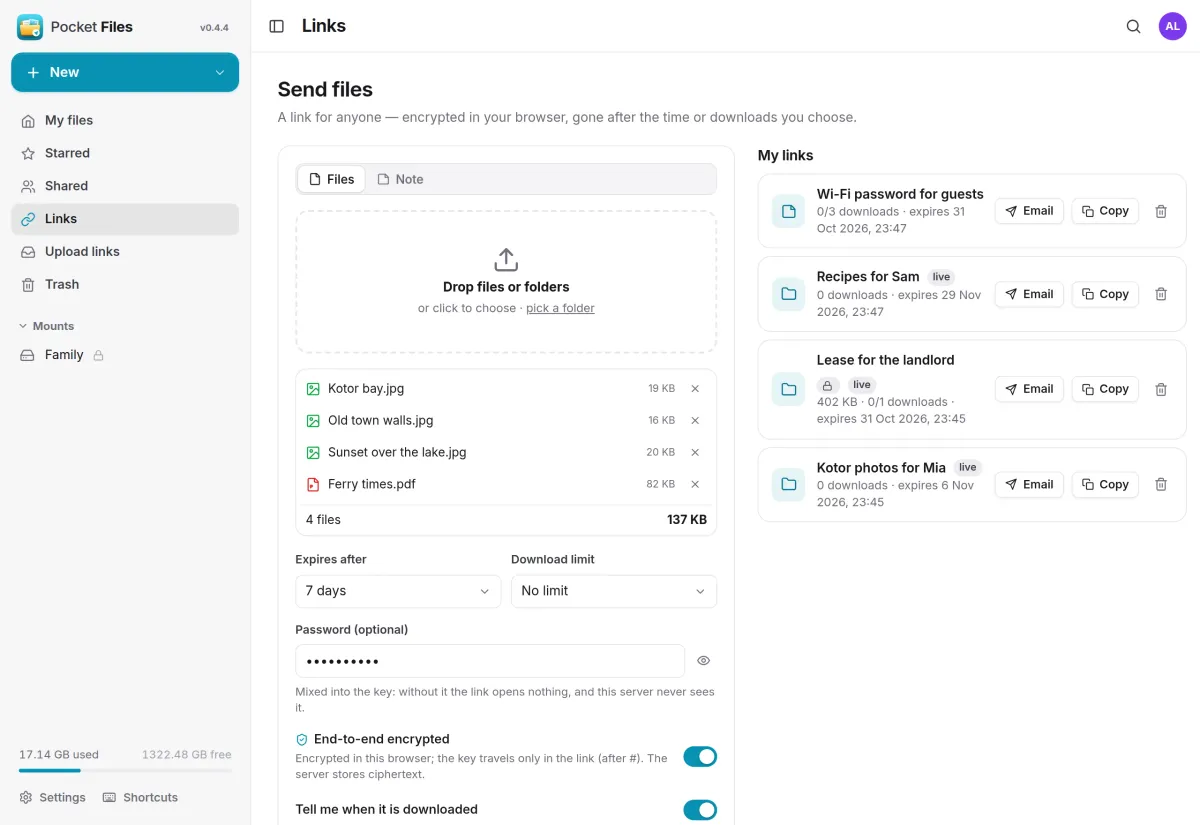
Task: Open search with the magnifier icon
Action: tap(1133, 27)
